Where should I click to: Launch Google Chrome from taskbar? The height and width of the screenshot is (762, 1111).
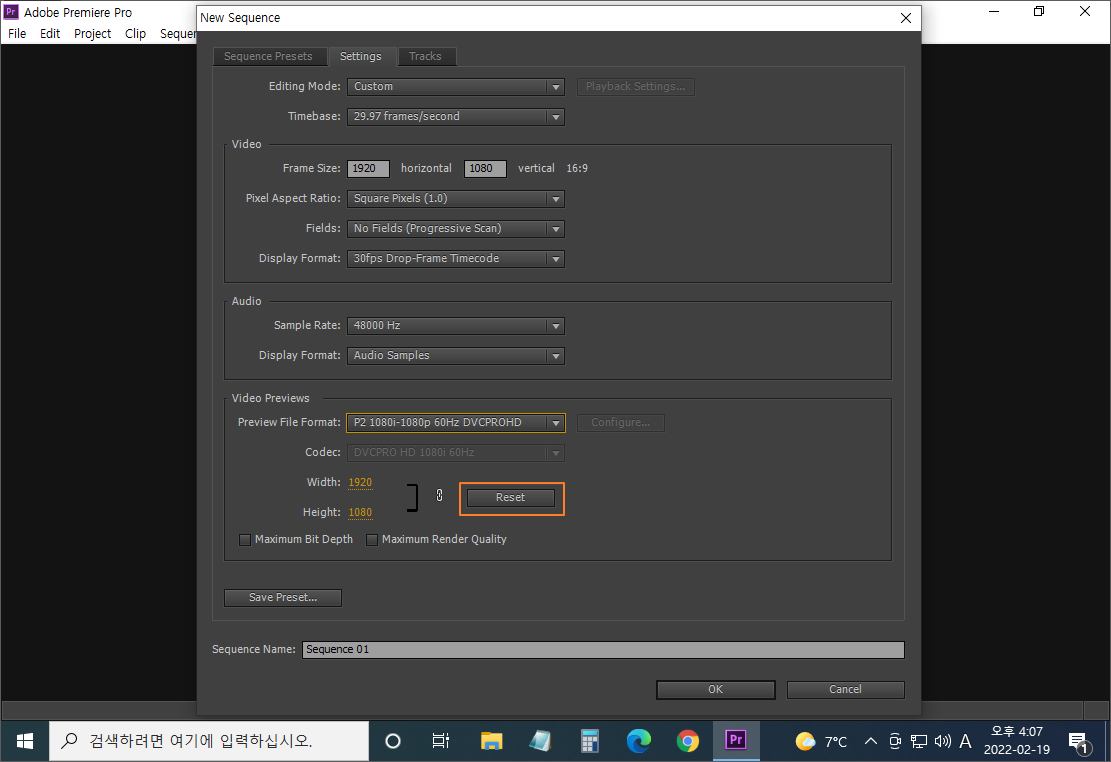coord(687,741)
